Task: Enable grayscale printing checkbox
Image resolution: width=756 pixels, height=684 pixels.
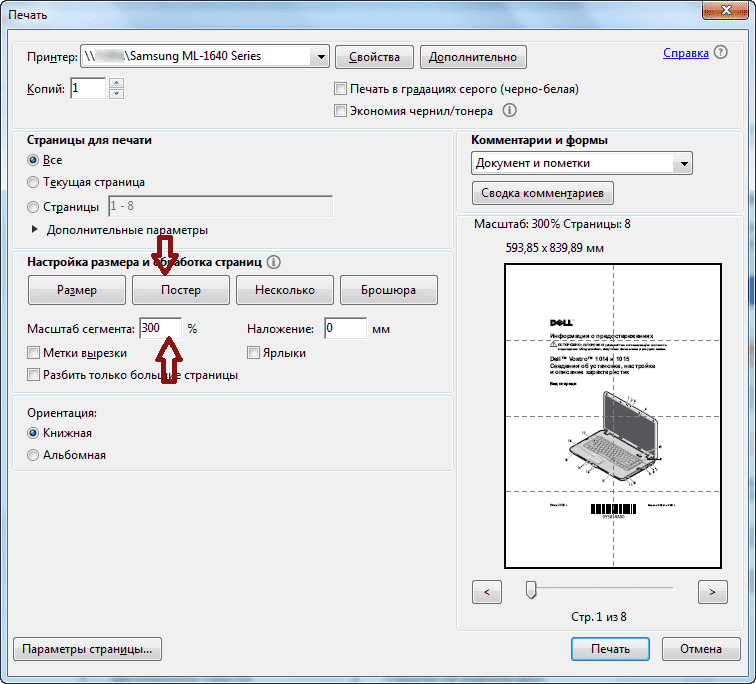Action: click(x=341, y=89)
